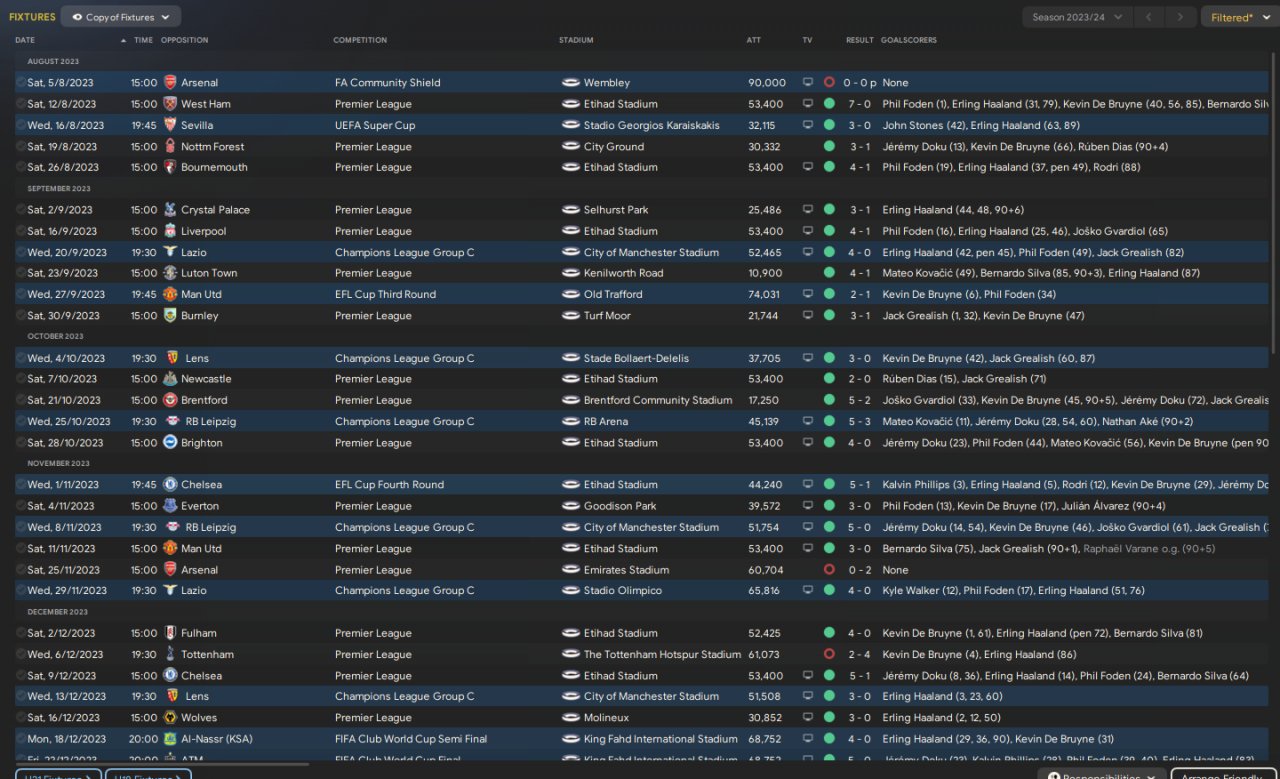Toggle the check circle for Sat, 5/8/2023
Viewport: 1280px width, 779px height.
[21, 83]
